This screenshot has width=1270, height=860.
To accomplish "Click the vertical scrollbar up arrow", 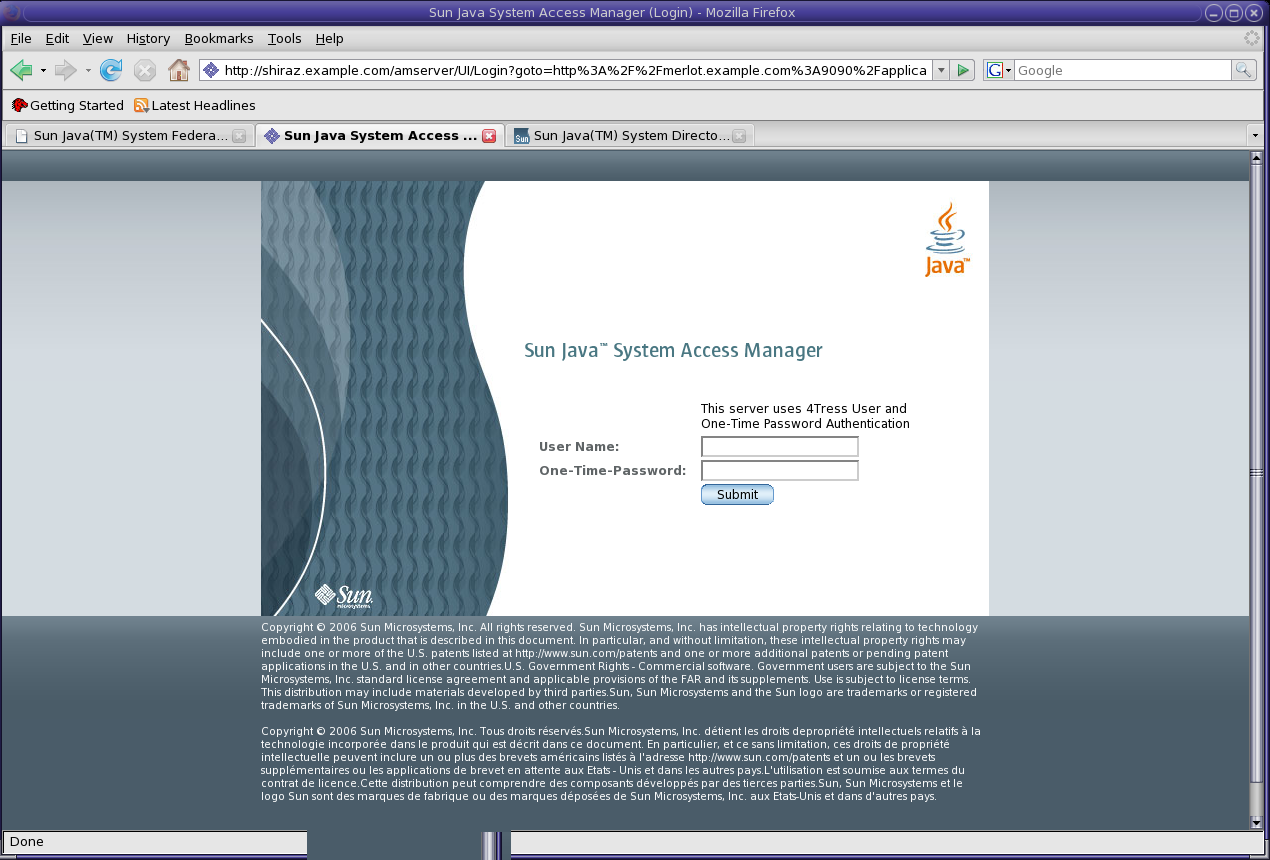I will point(1257,157).
